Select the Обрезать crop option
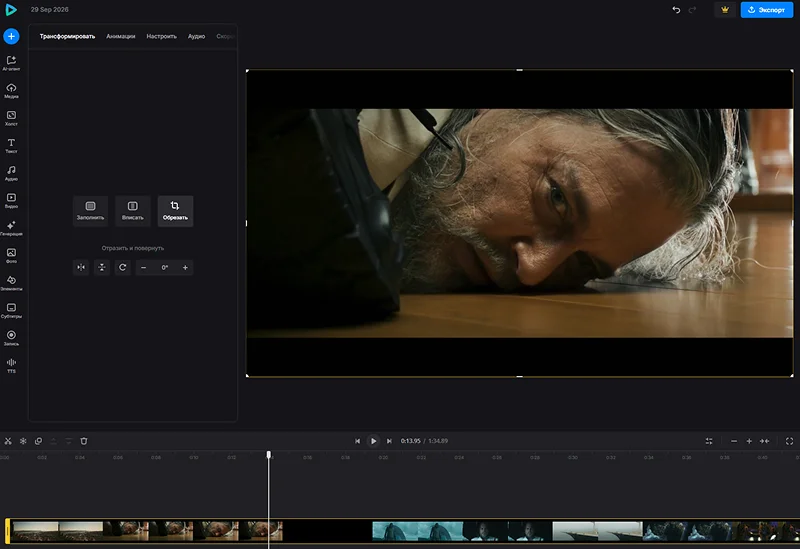 pyautogui.click(x=175, y=211)
